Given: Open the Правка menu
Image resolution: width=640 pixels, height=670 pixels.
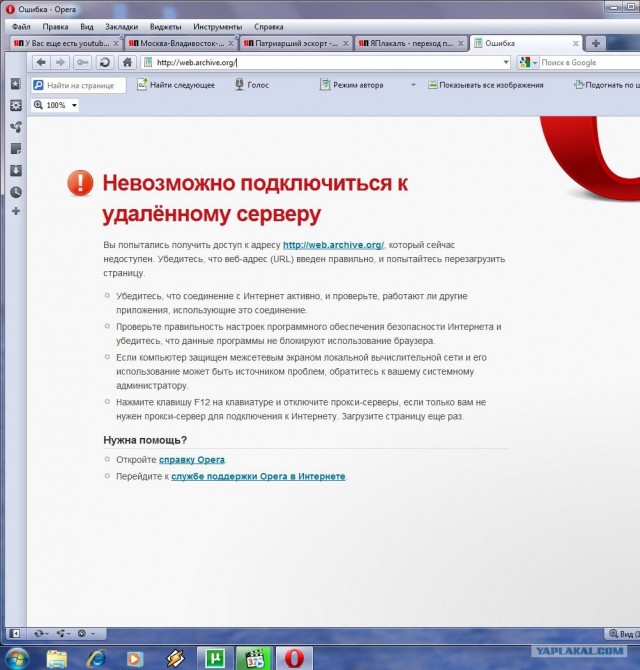Looking at the screenshot, I should (x=55, y=26).
